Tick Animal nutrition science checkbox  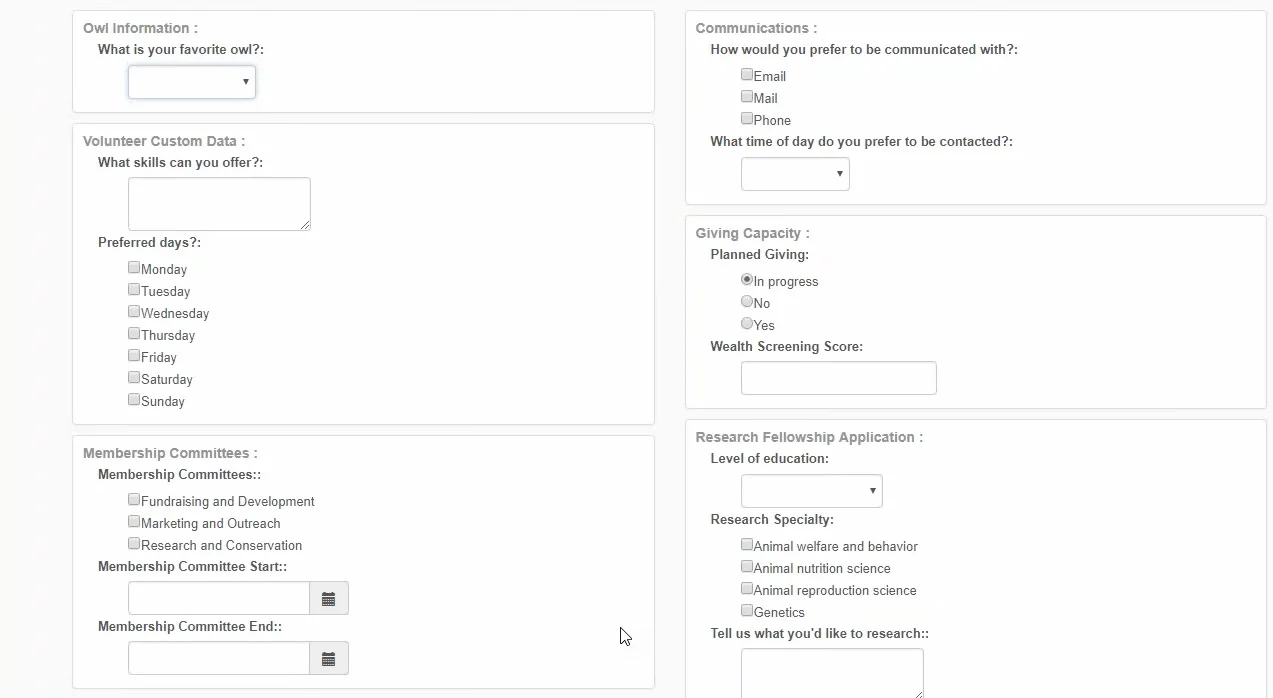click(x=747, y=566)
